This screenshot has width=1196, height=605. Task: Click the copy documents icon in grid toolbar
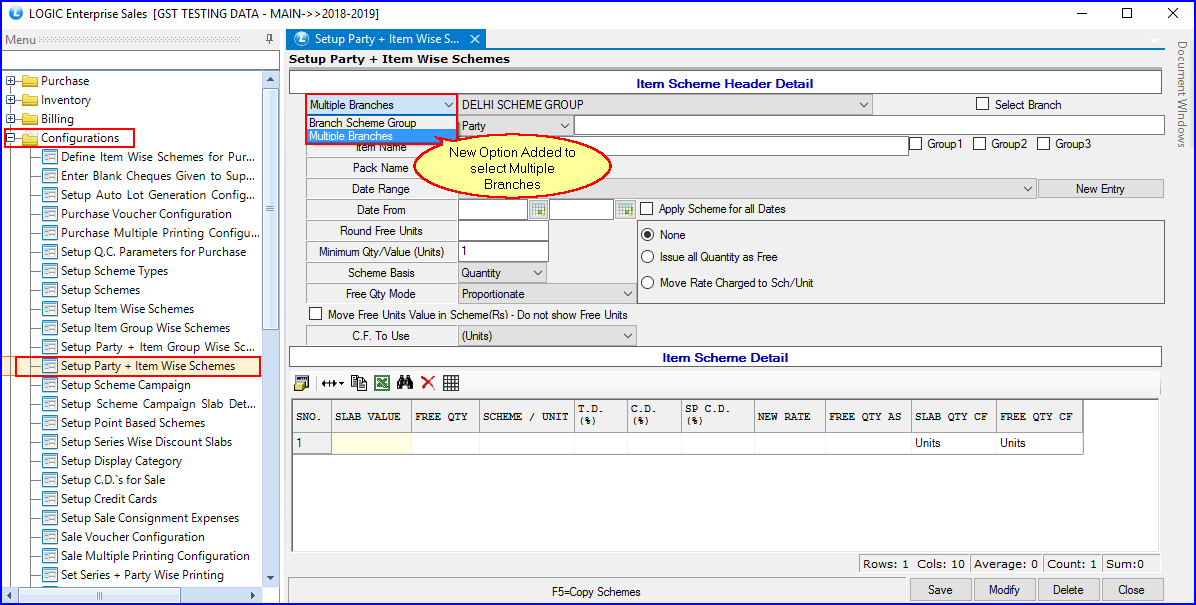[358, 383]
